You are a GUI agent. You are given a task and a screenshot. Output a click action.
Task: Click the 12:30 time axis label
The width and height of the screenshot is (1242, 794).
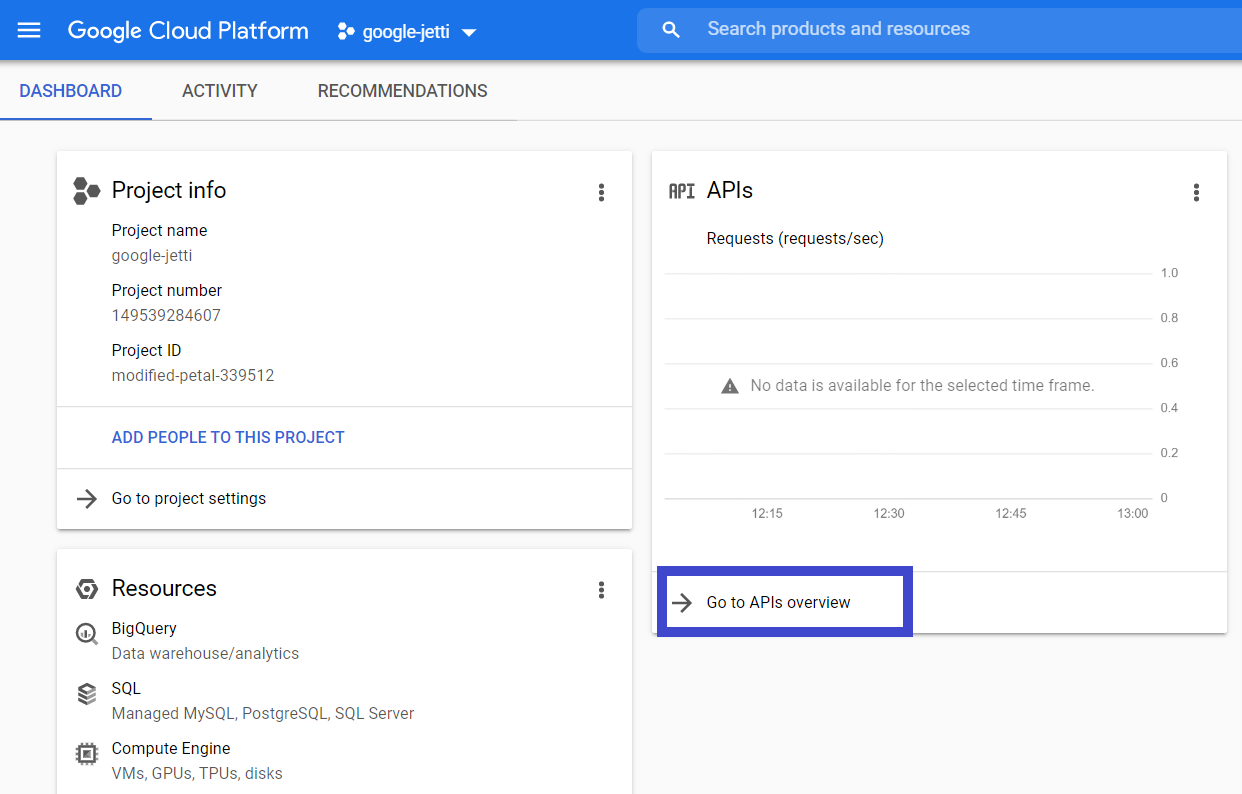coord(889,513)
